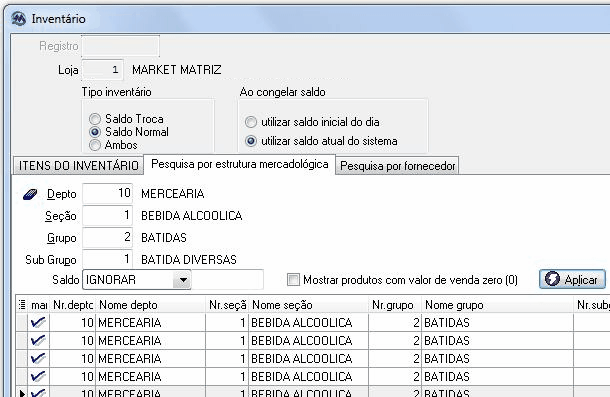Select the Ambos radio button
Viewport: 610px width, 397px height.
pos(95,145)
